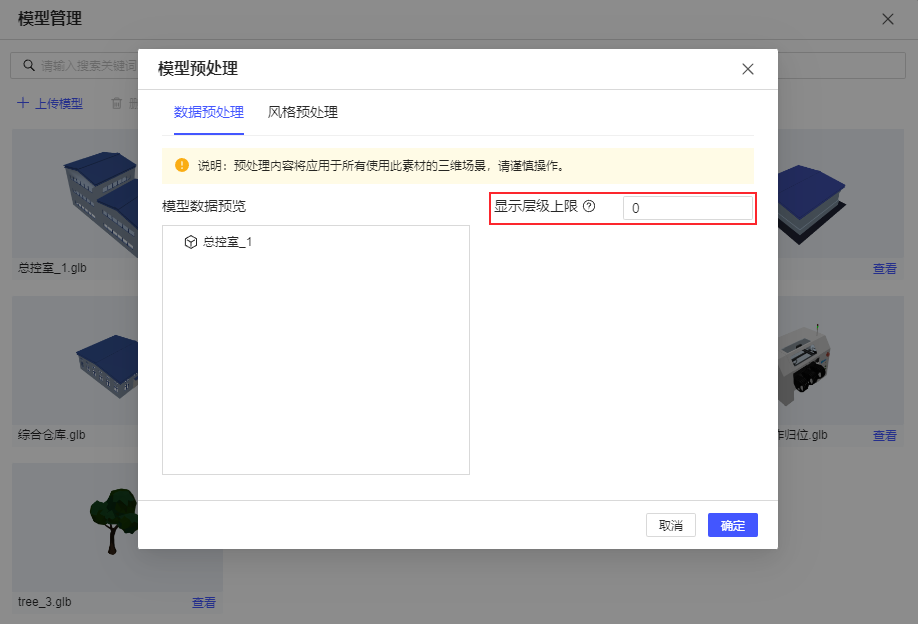Click the search keyword input box
918x624 pixels.
70,64
